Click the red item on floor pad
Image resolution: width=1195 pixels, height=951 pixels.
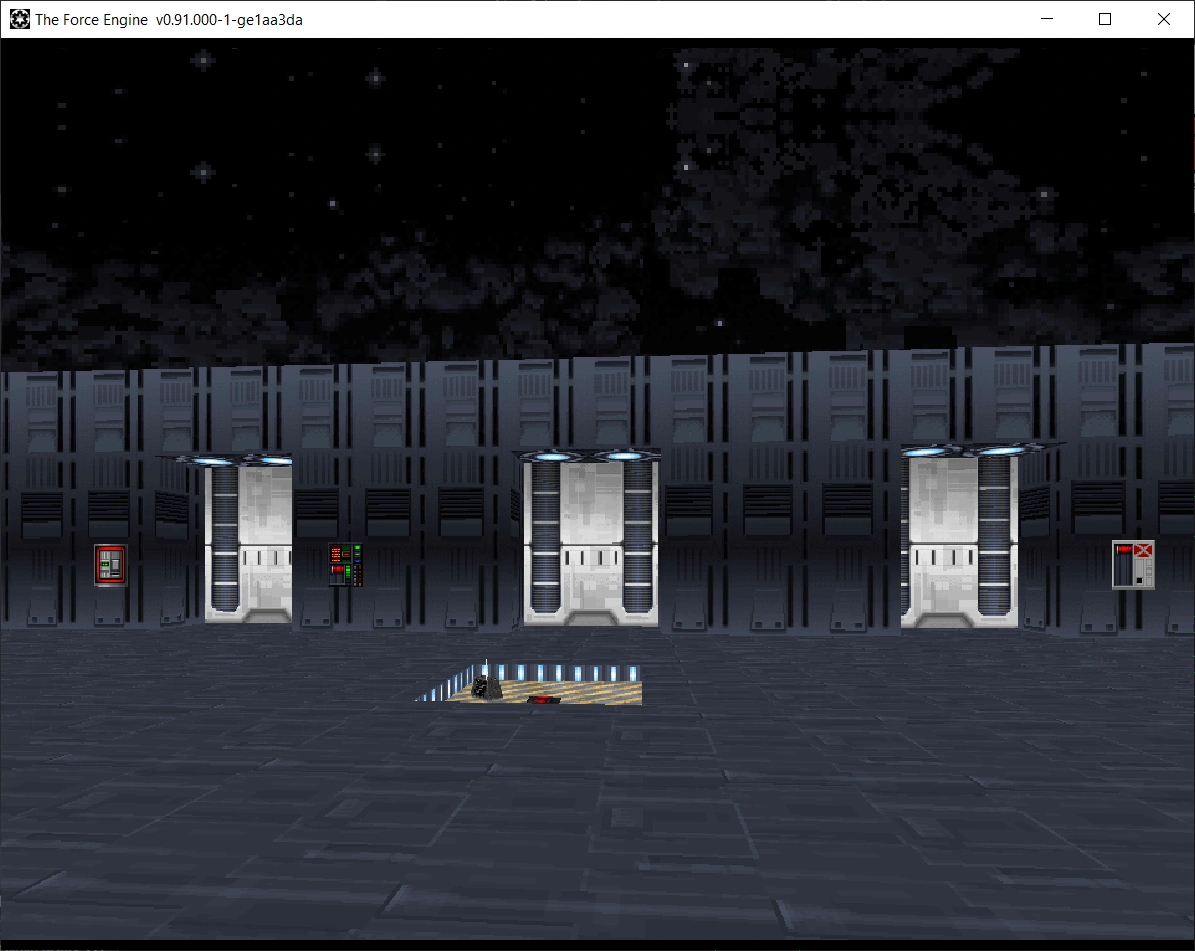(544, 699)
